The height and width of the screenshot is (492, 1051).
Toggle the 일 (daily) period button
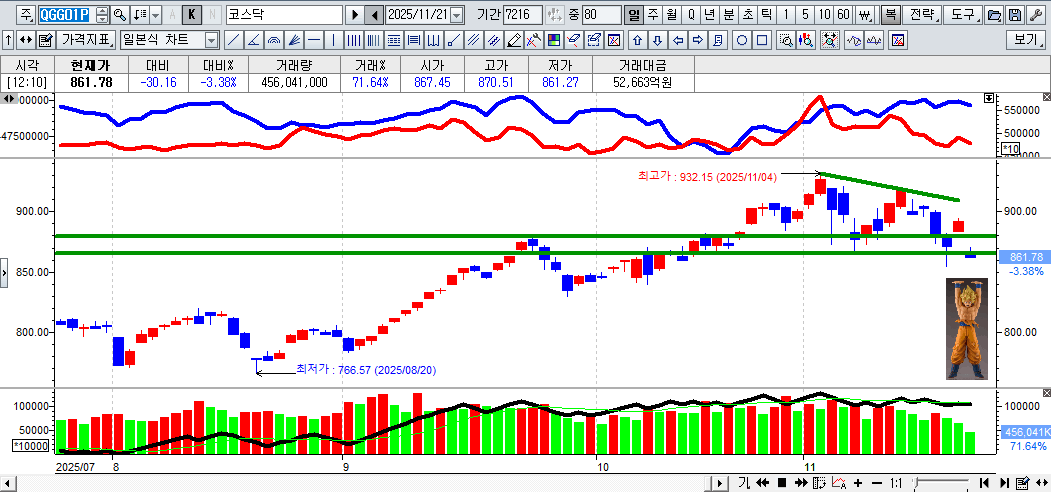[x=634, y=15]
